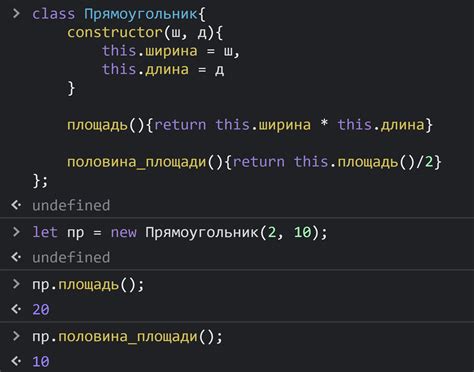Click the output arrow beside the result 20

tap(16, 309)
